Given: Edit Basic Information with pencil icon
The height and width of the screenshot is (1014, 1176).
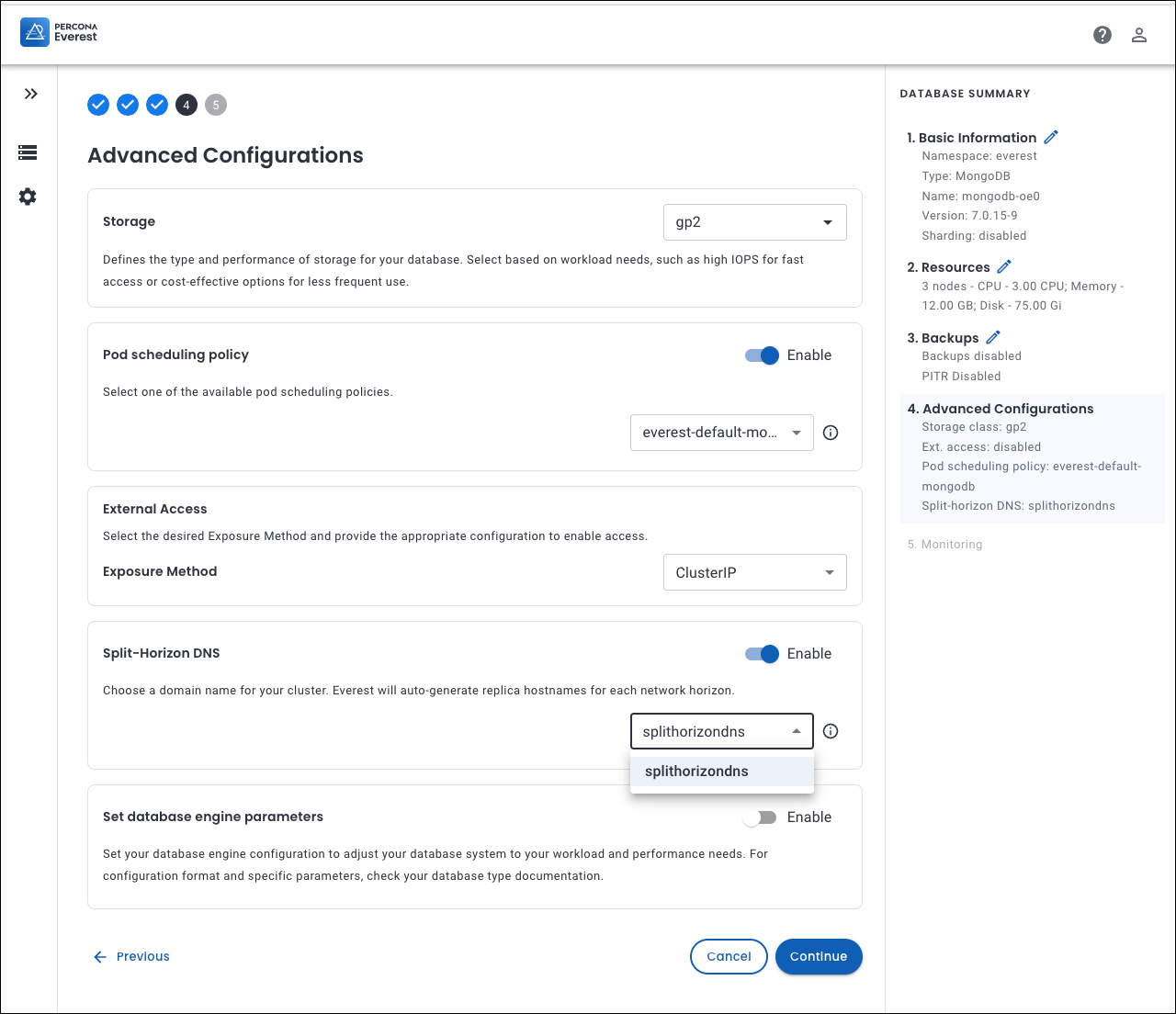Looking at the screenshot, I should [1051, 137].
